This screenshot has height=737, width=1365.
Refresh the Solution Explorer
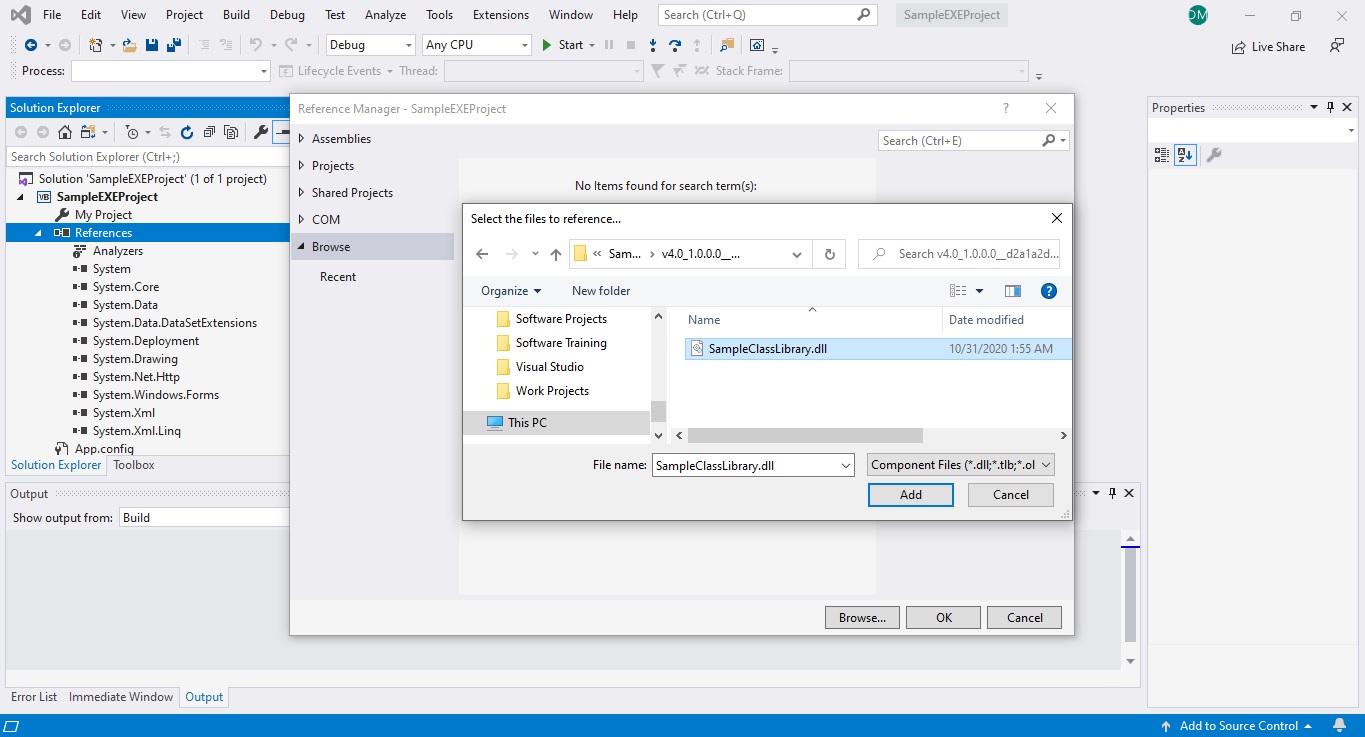pos(186,131)
